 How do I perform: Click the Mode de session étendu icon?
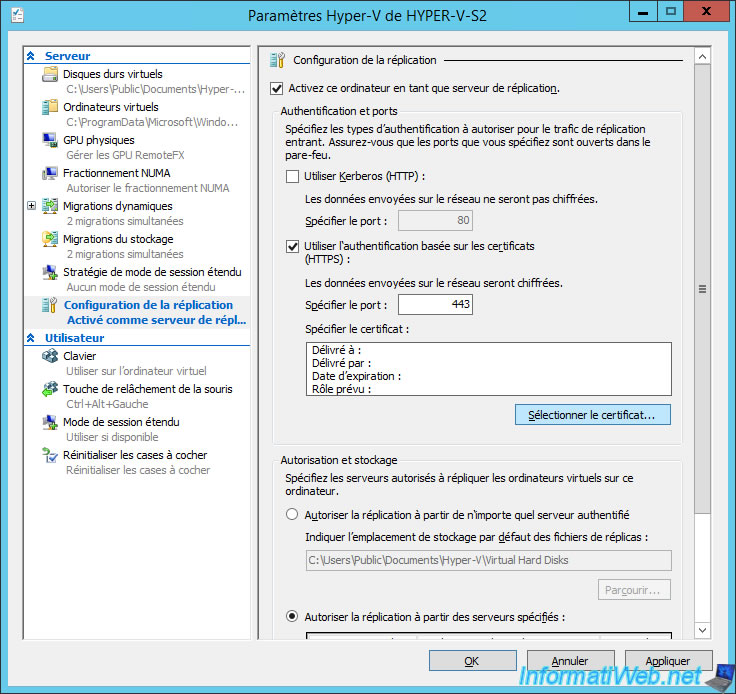50,422
